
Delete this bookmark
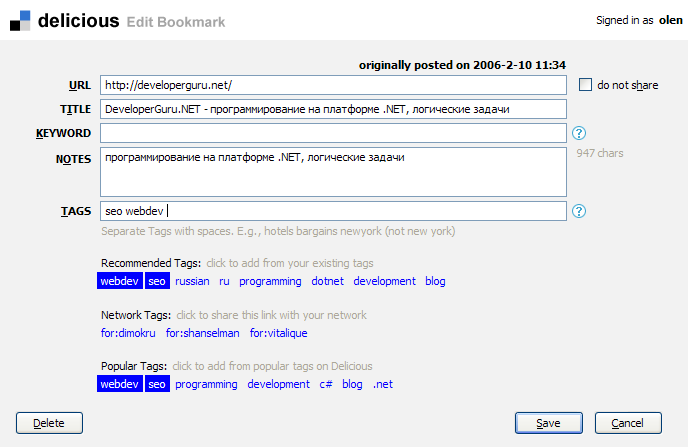49,423
